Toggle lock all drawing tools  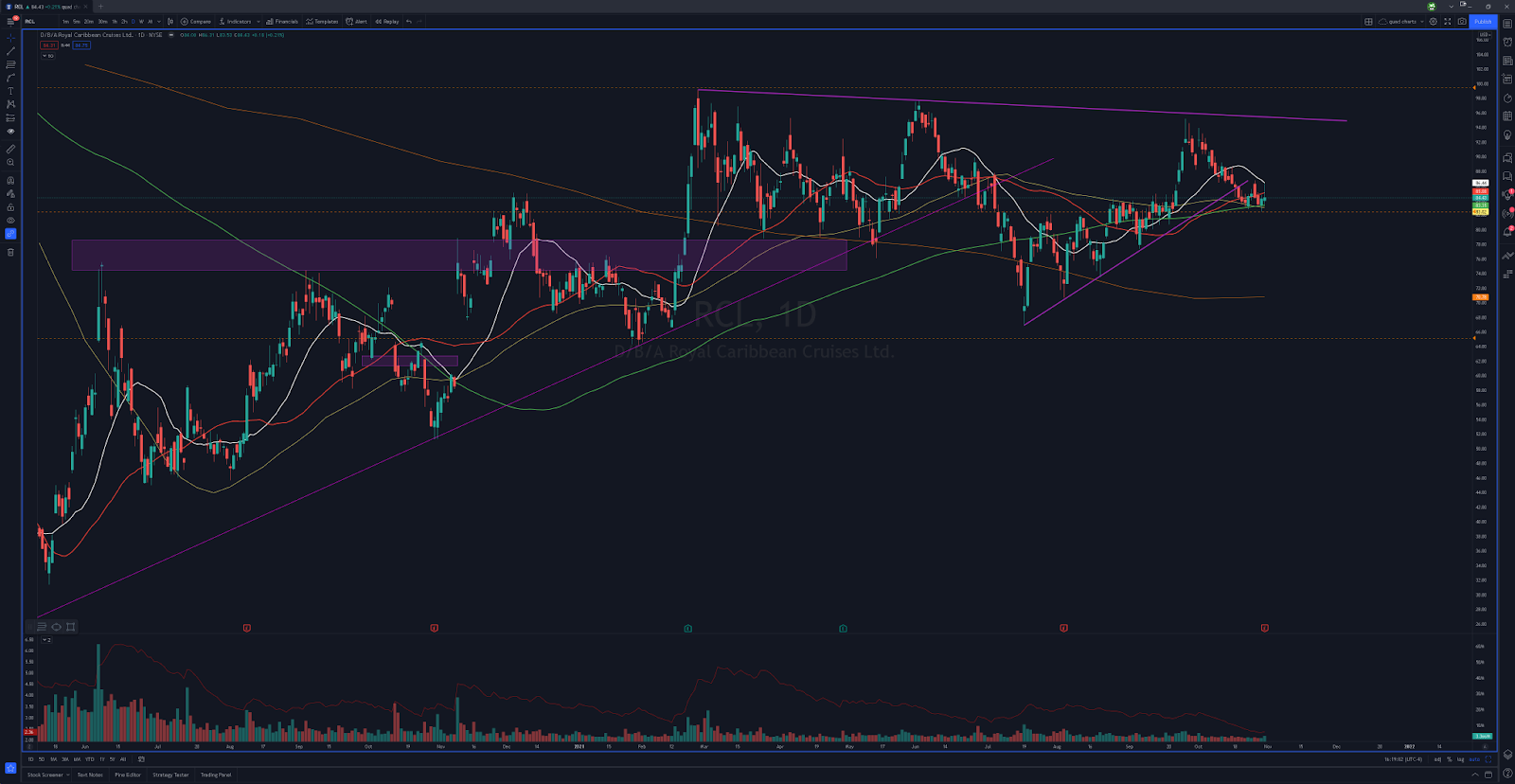10,207
